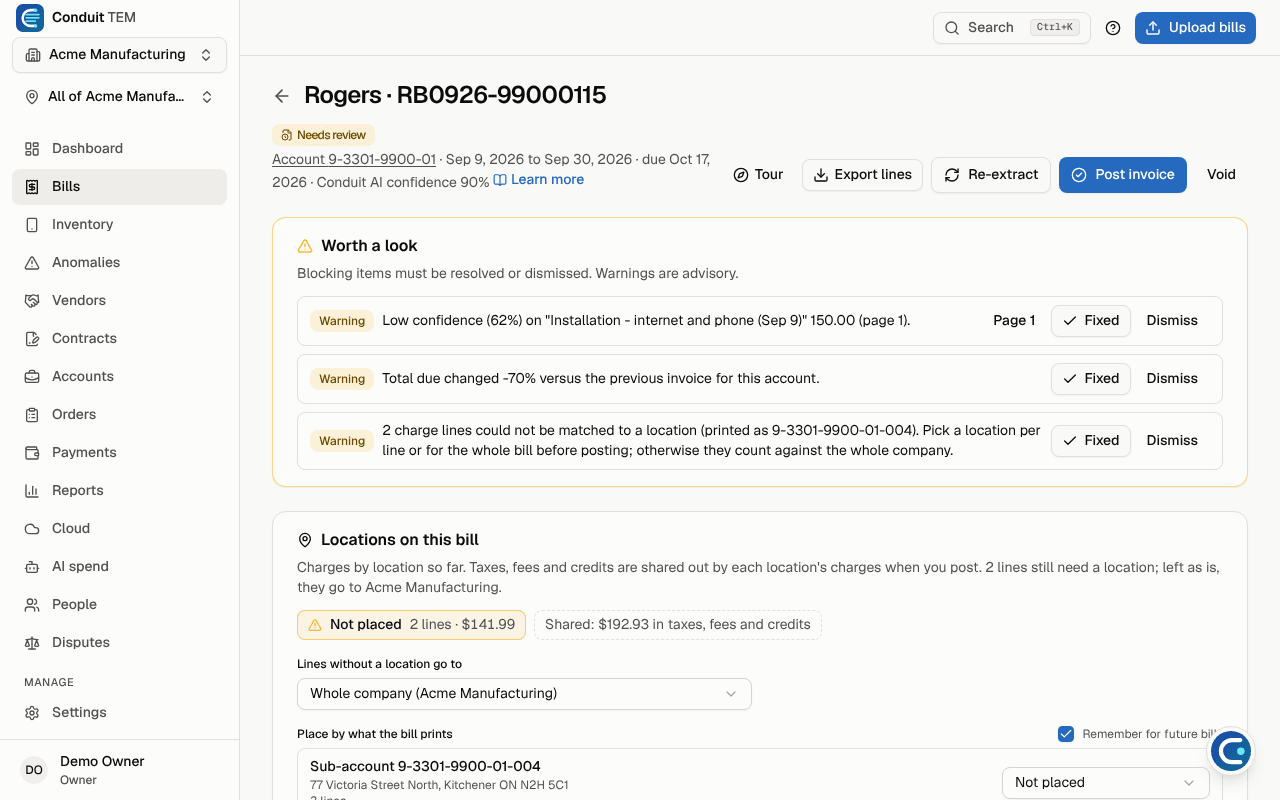The image size is (1280, 800).
Task: Click the Locations on this bill pin icon
Action: coord(305,540)
